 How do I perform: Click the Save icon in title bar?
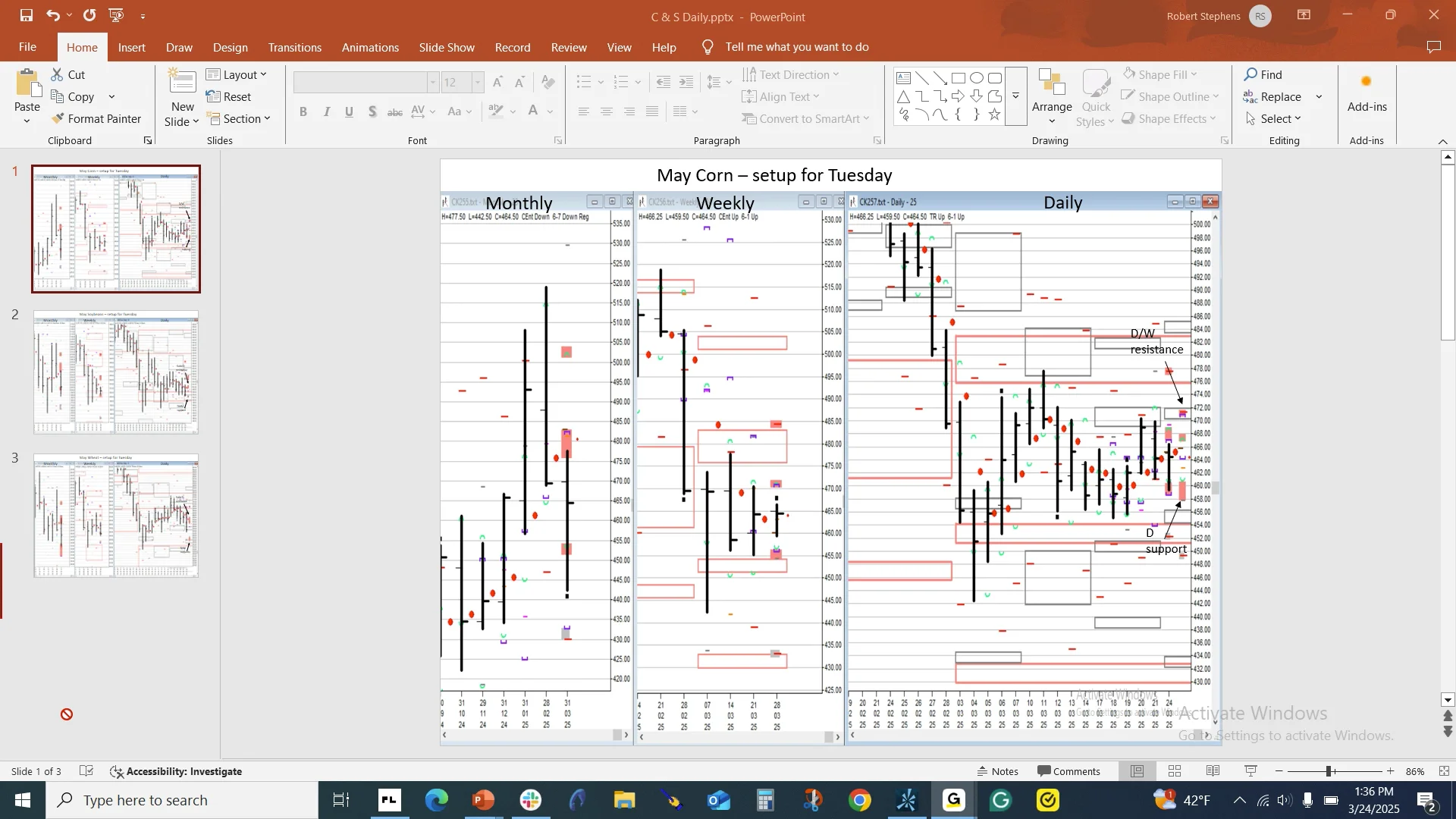click(27, 15)
